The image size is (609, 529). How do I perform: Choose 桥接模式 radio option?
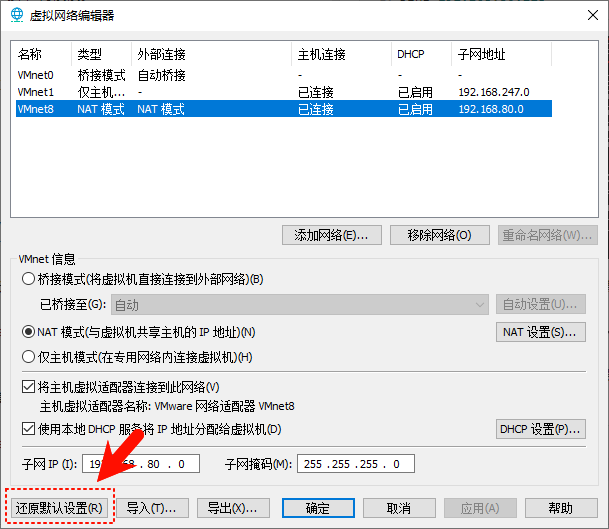pos(29,279)
